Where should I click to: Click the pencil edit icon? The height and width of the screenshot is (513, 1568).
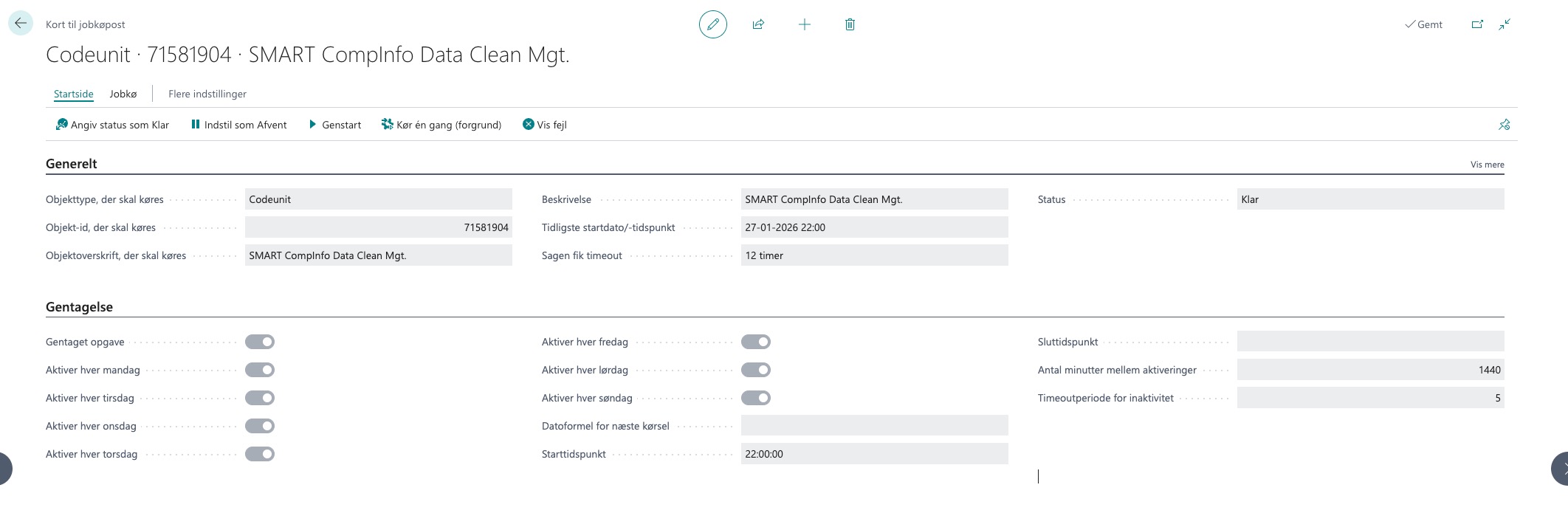coord(712,24)
